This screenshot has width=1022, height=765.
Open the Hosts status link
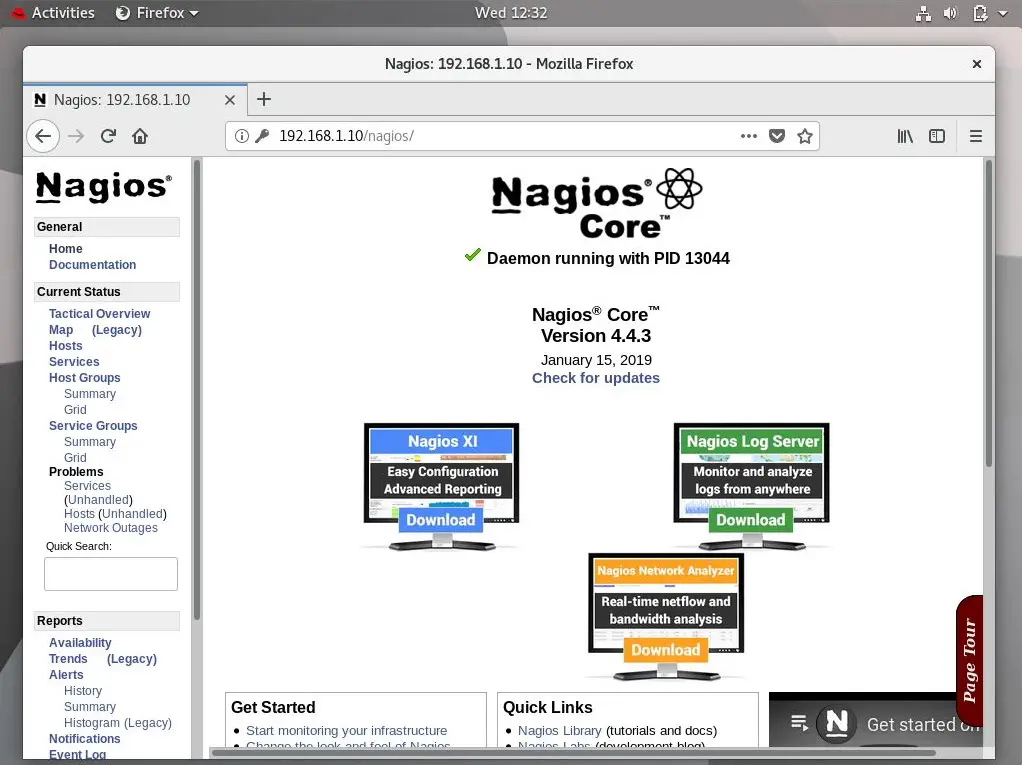pyautogui.click(x=66, y=346)
